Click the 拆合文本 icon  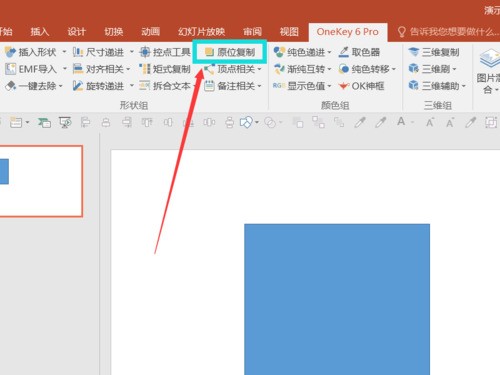(145, 86)
